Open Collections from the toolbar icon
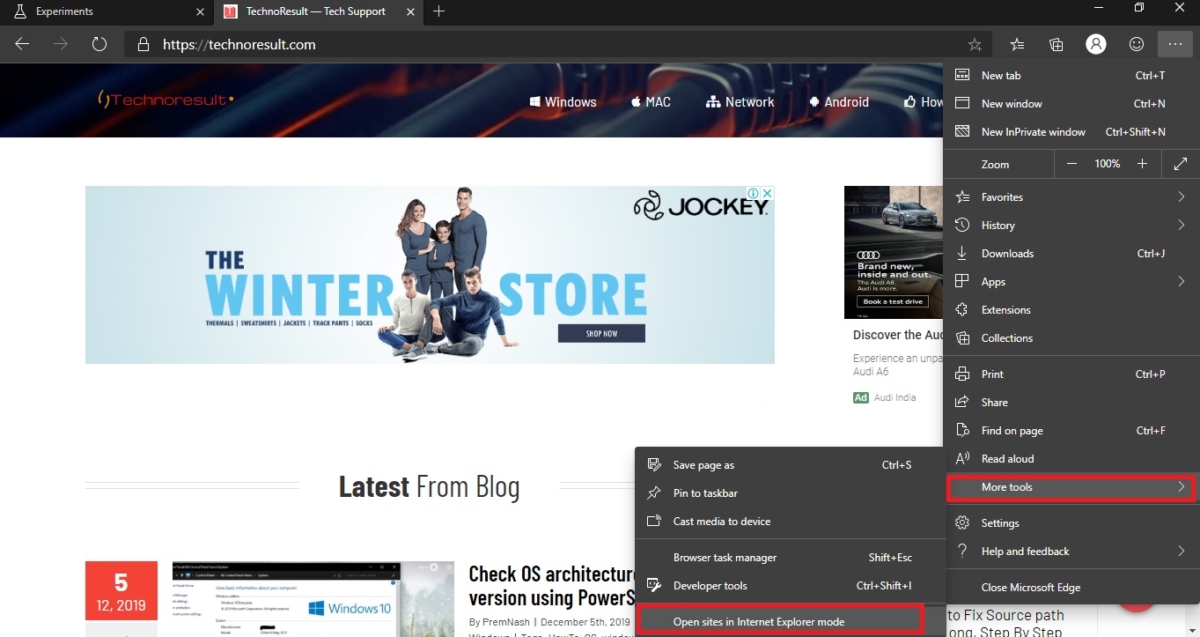 coord(1056,44)
